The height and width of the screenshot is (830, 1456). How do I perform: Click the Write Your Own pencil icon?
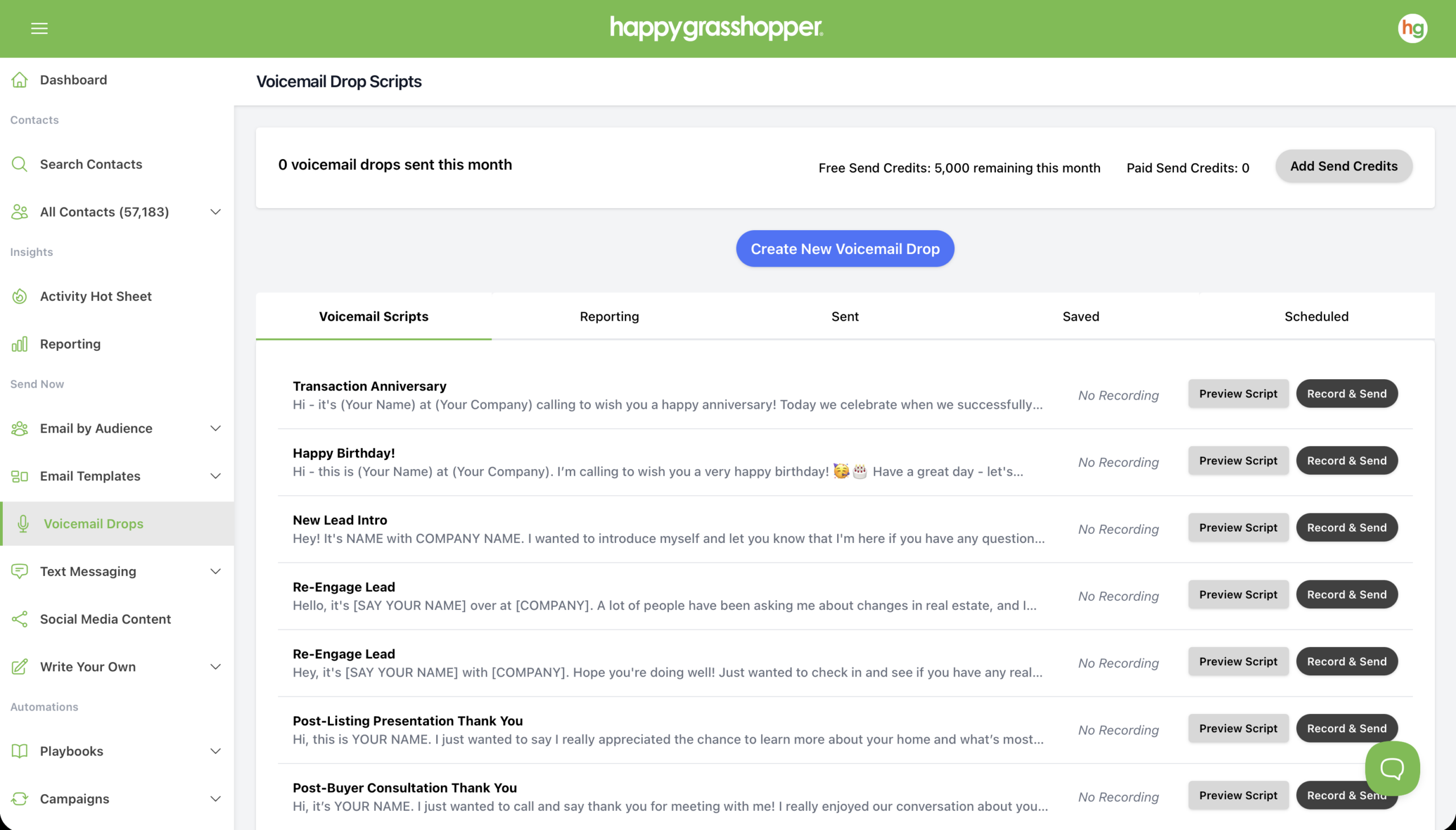[x=19, y=667]
